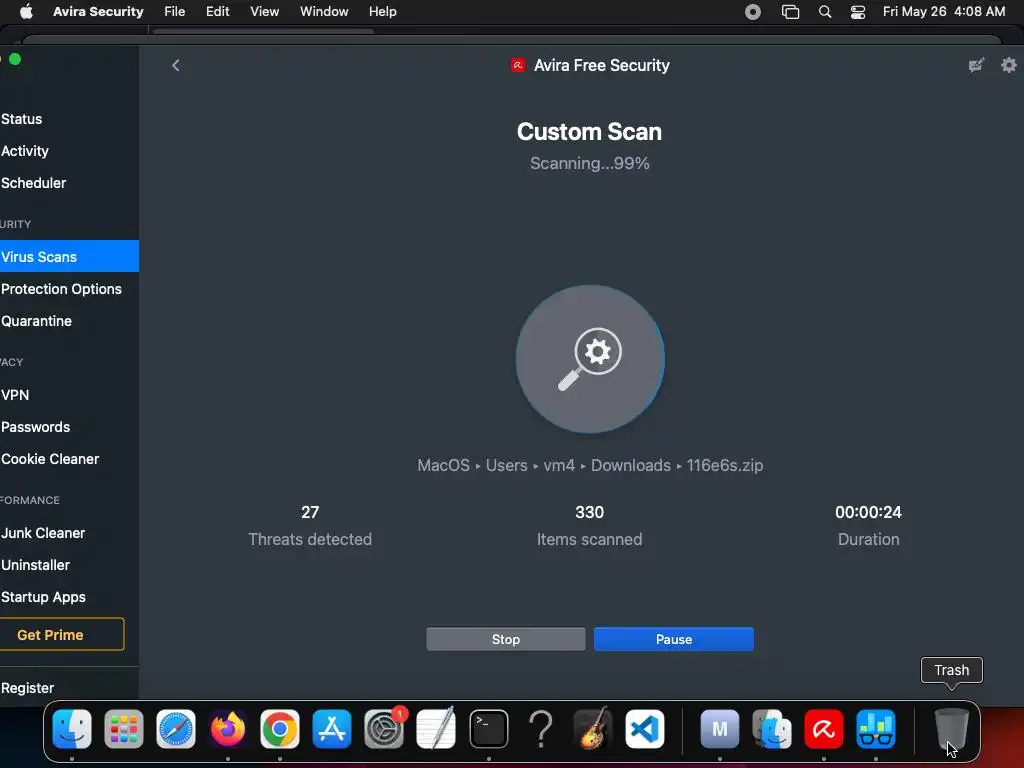Open Junk Cleaner in the sidebar
The width and height of the screenshot is (1024, 768).
pyautogui.click(x=43, y=533)
